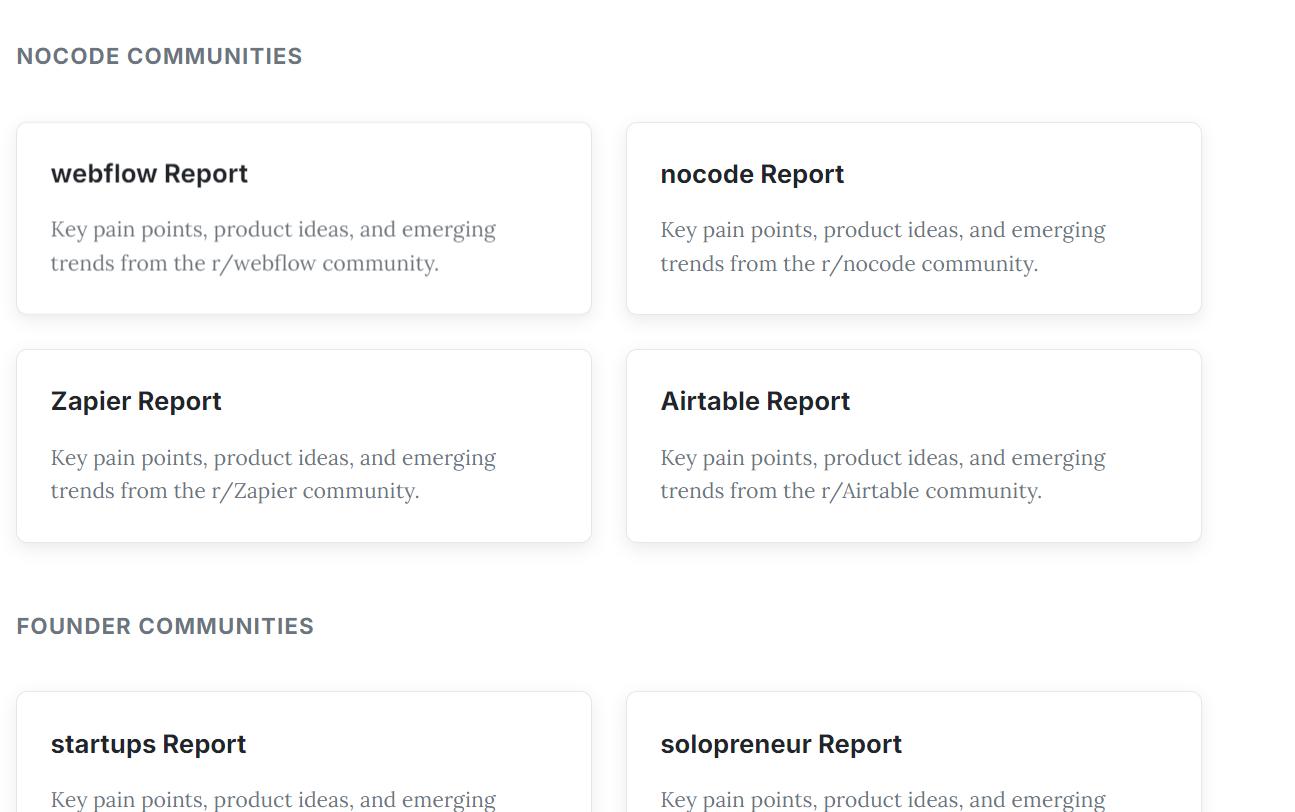Click the "startups Report" title text
1295x812 pixels.
[148, 744]
